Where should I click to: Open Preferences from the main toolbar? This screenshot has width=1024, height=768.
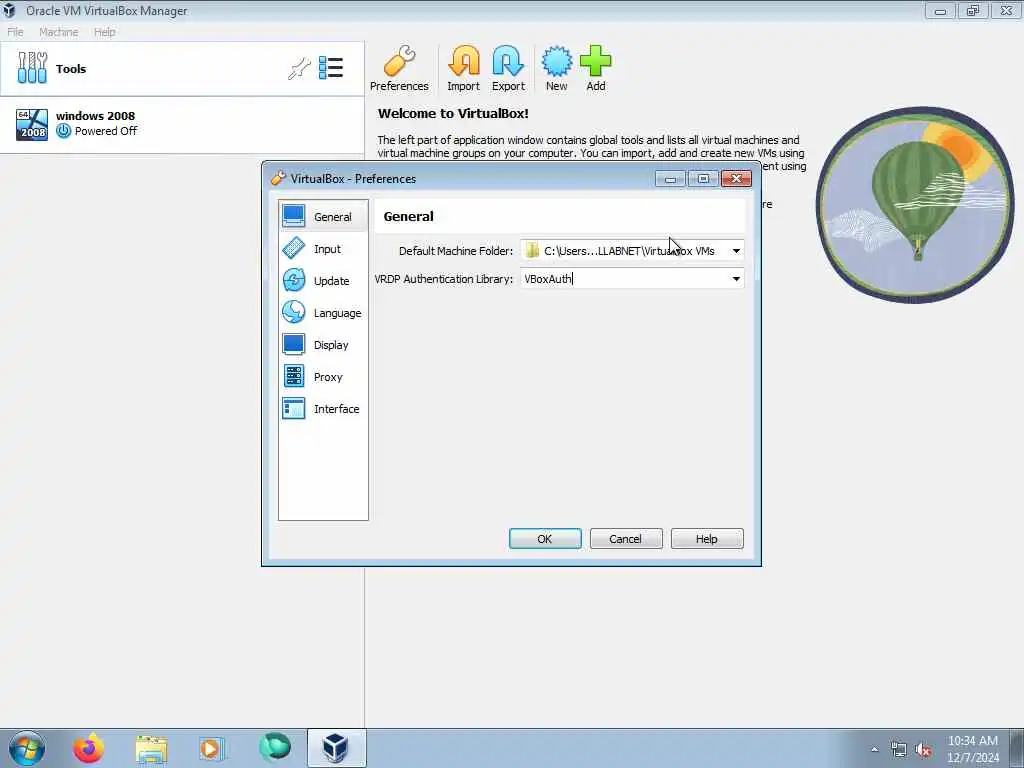(399, 69)
